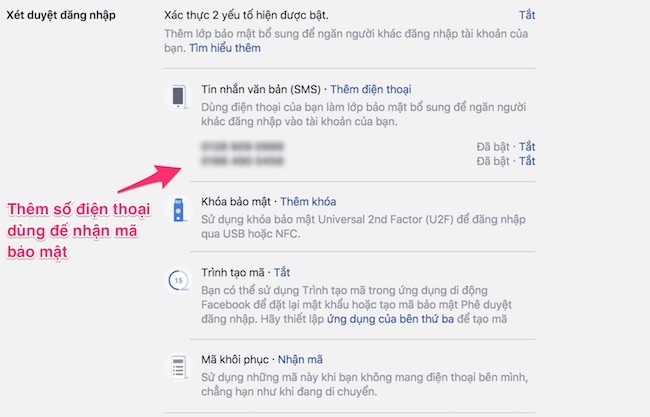Click the recovery codes document icon
This screenshot has width=650, height=417.
point(178,367)
